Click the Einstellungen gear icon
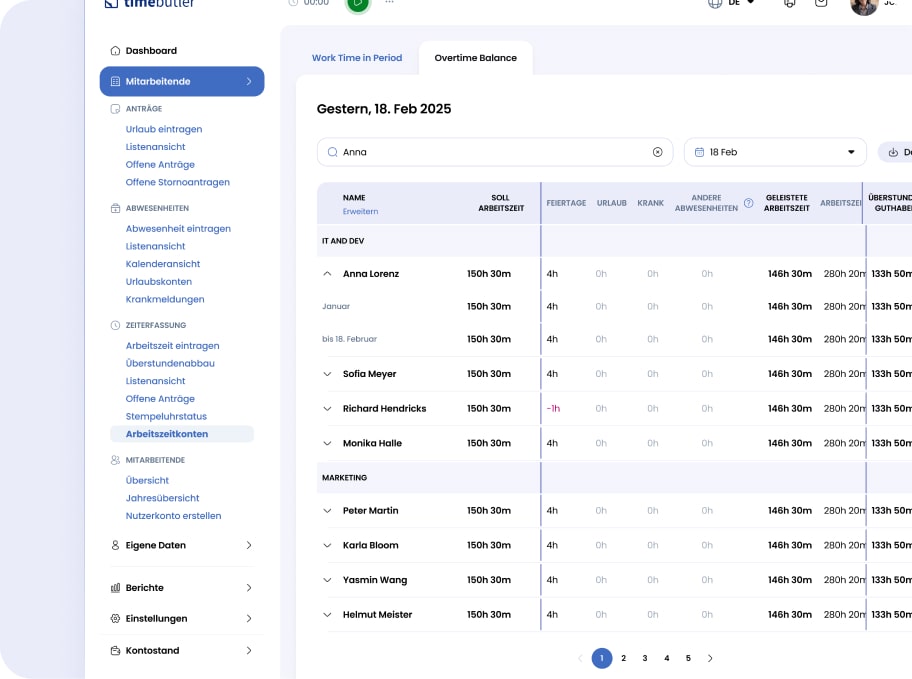 115,618
